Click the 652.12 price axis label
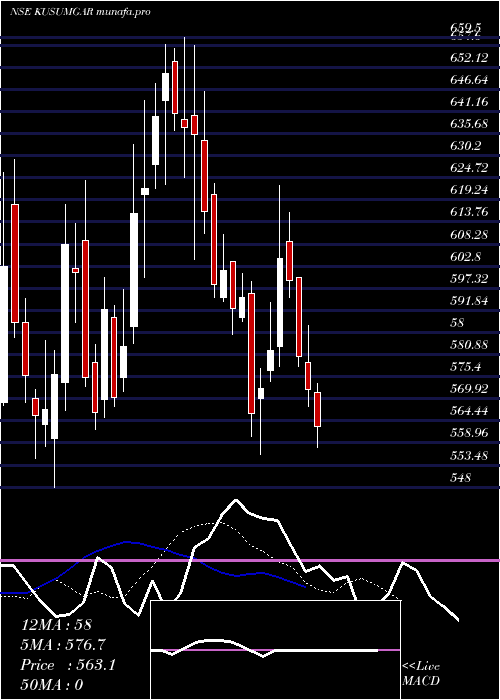The image size is (500, 700). coord(470,58)
